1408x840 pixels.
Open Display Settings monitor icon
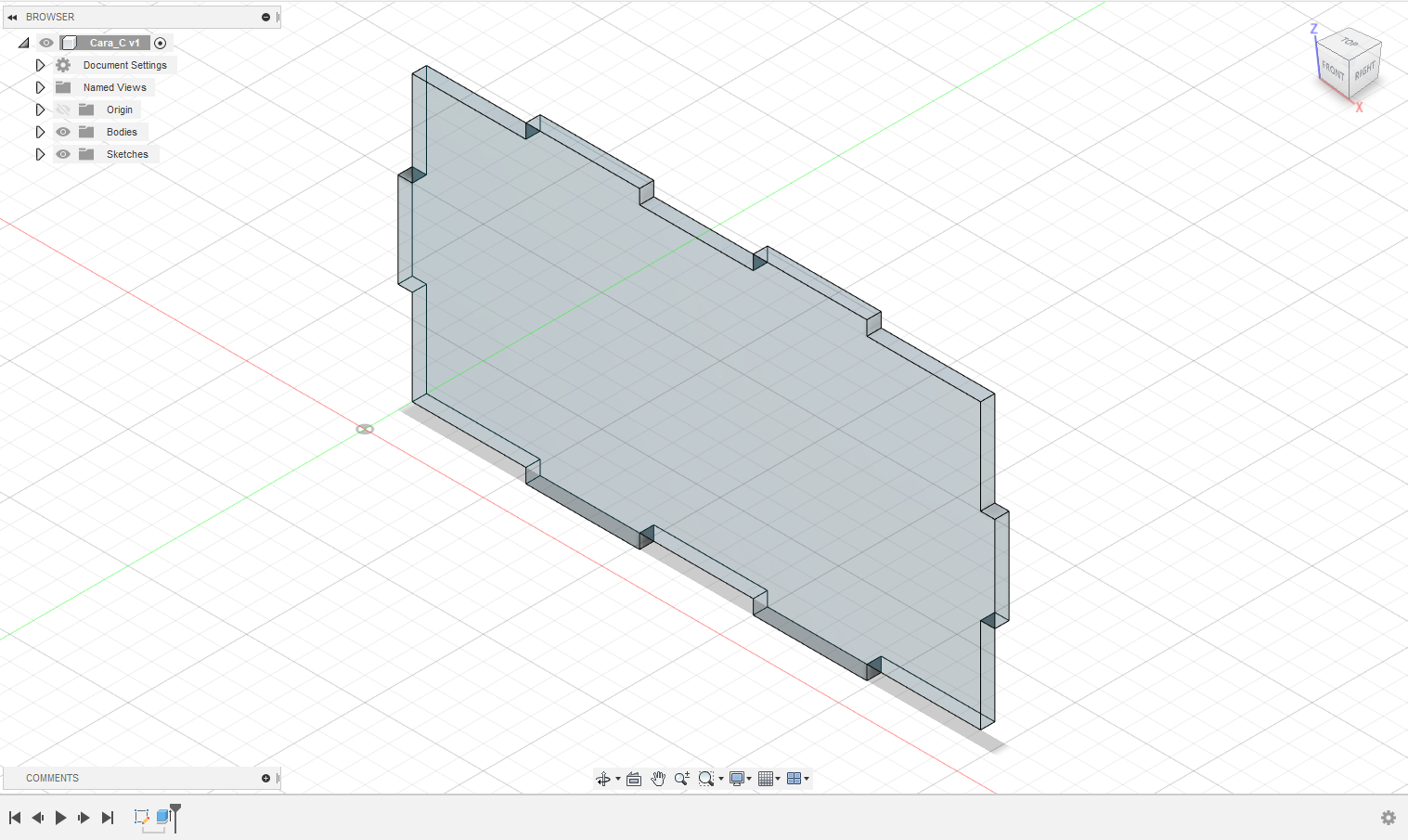(x=737, y=779)
